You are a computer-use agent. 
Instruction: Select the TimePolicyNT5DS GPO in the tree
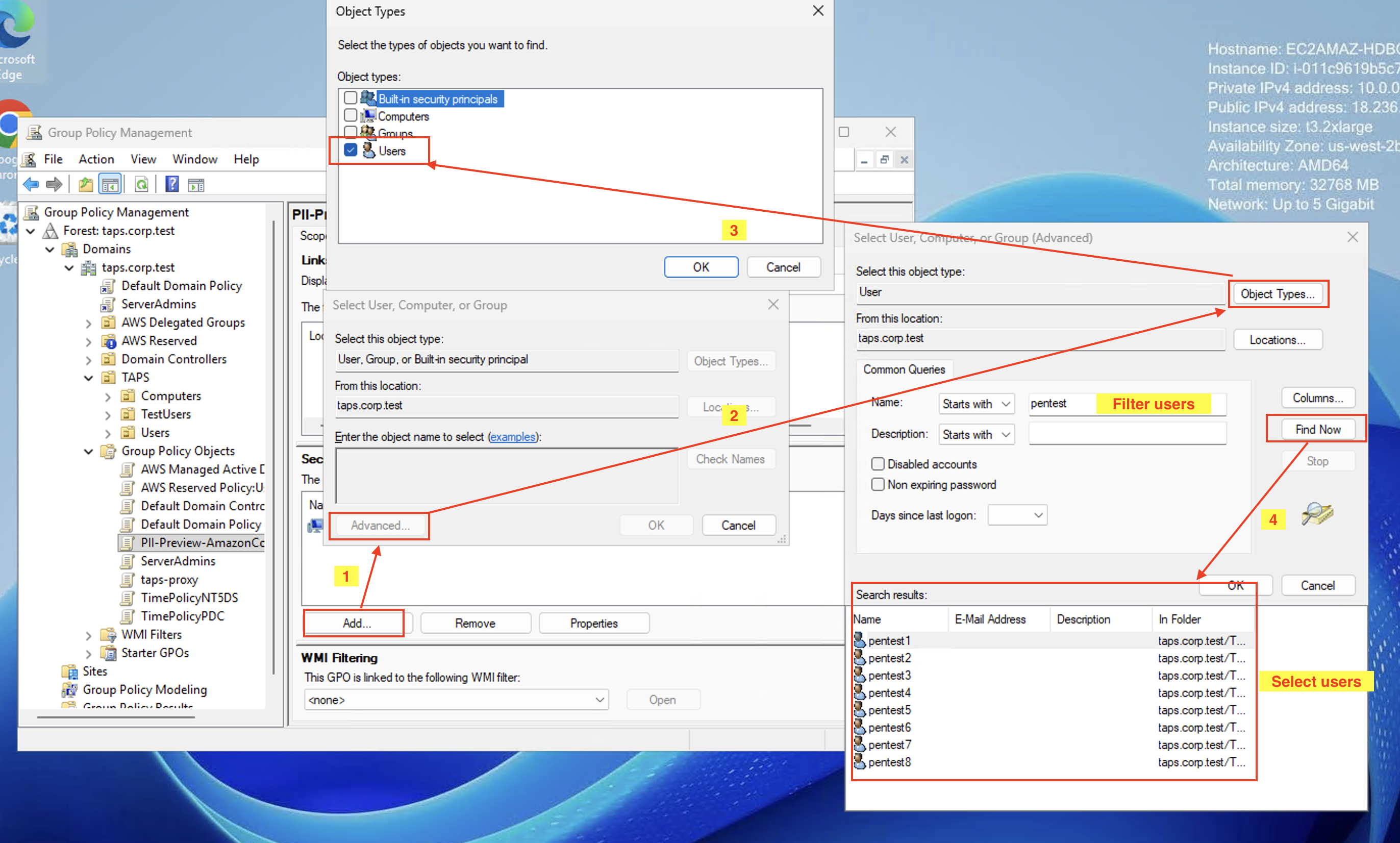pyautogui.click(x=189, y=598)
